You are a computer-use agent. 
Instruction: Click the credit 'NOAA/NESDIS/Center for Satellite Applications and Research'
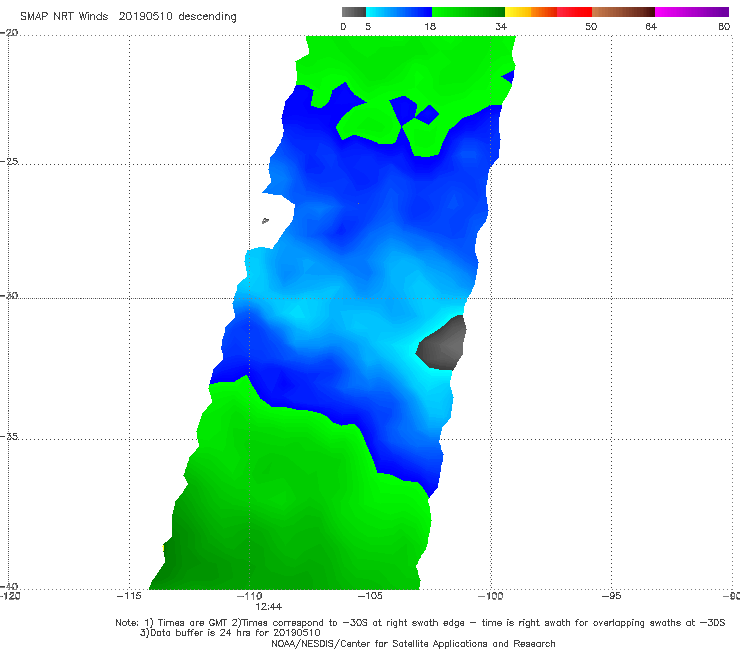[413, 643]
